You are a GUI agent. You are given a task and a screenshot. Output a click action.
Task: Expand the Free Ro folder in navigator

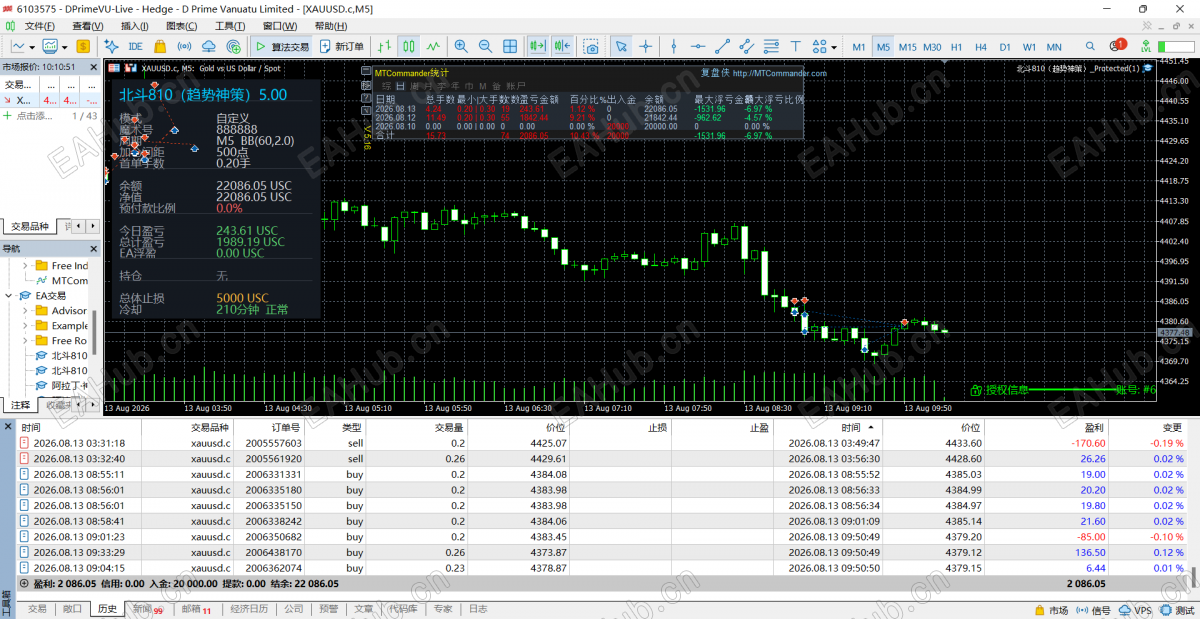click(x=27, y=341)
